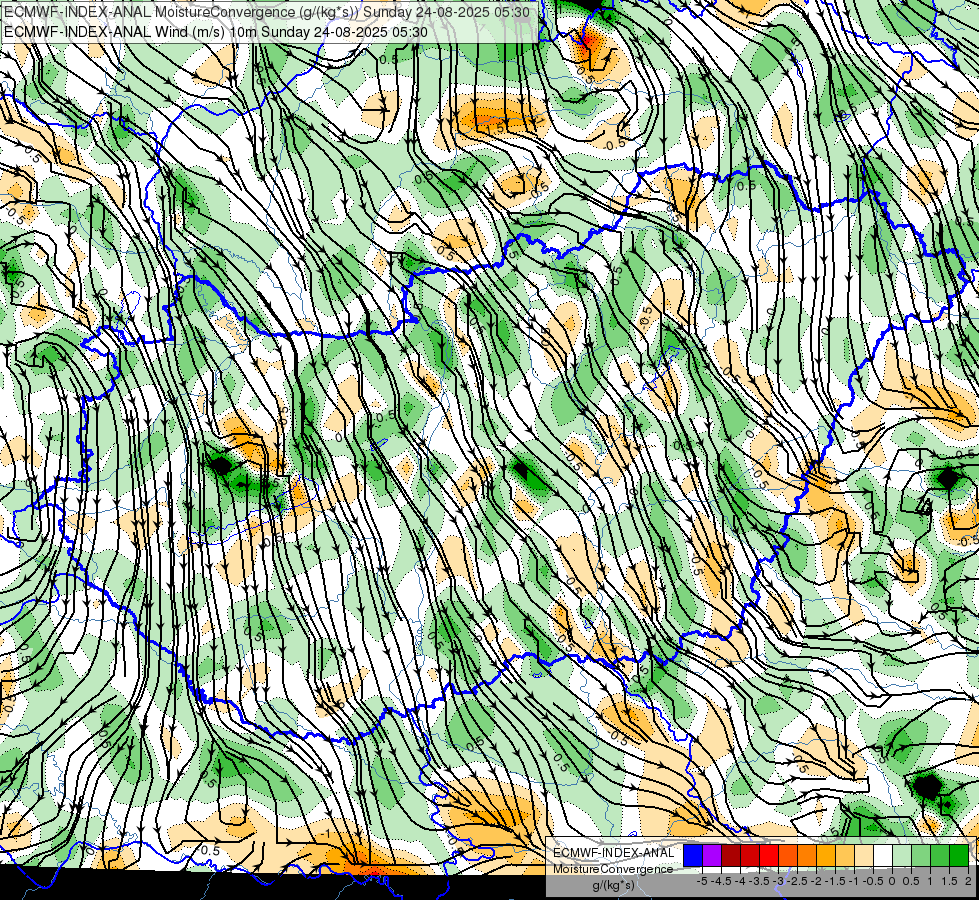The height and width of the screenshot is (900, 979).
Task: Click the MoistureConvergence title line at top
Action: (x=267, y=12)
